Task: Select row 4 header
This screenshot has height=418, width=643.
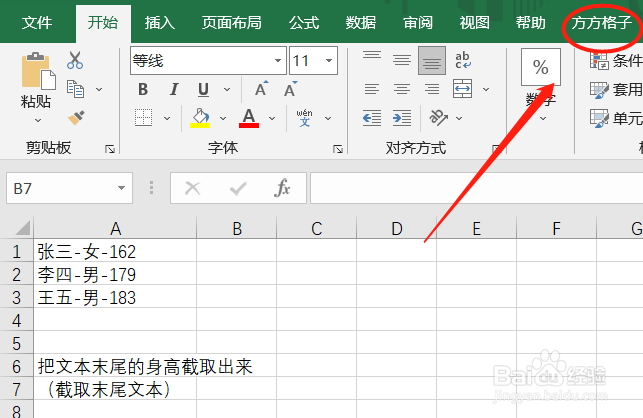Action: (16, 320)
